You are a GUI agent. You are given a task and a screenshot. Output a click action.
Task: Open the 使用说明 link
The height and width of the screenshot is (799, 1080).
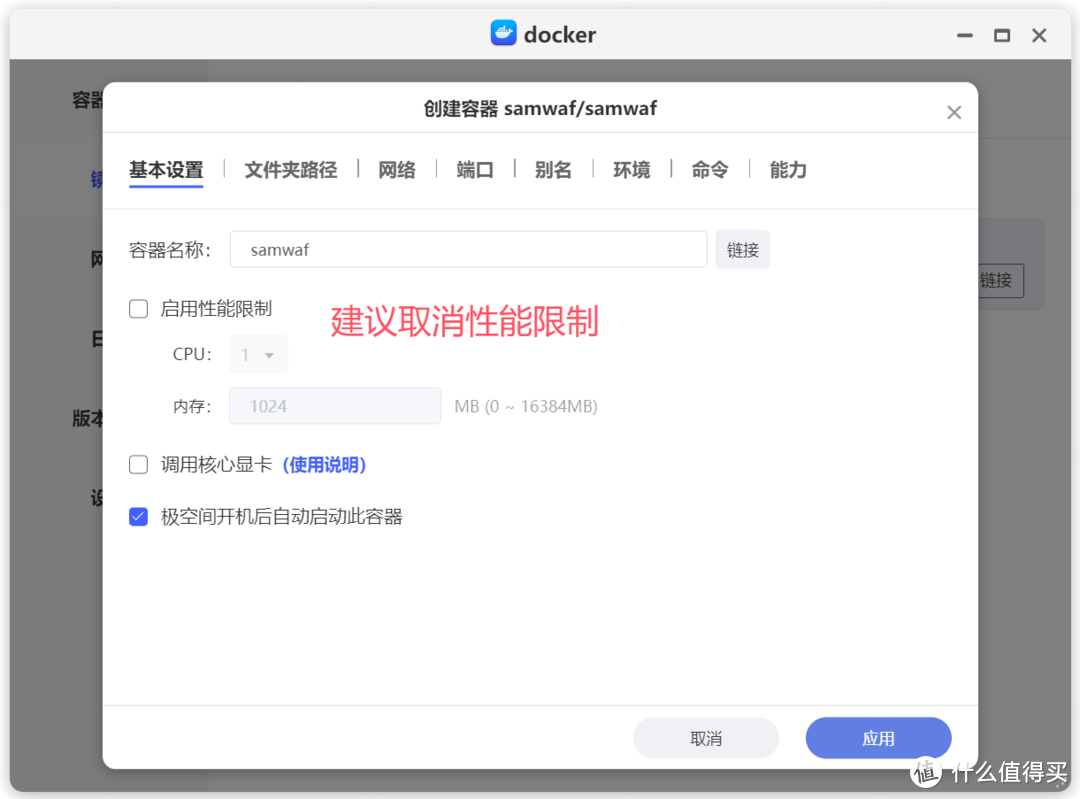(x=325, y=464)
